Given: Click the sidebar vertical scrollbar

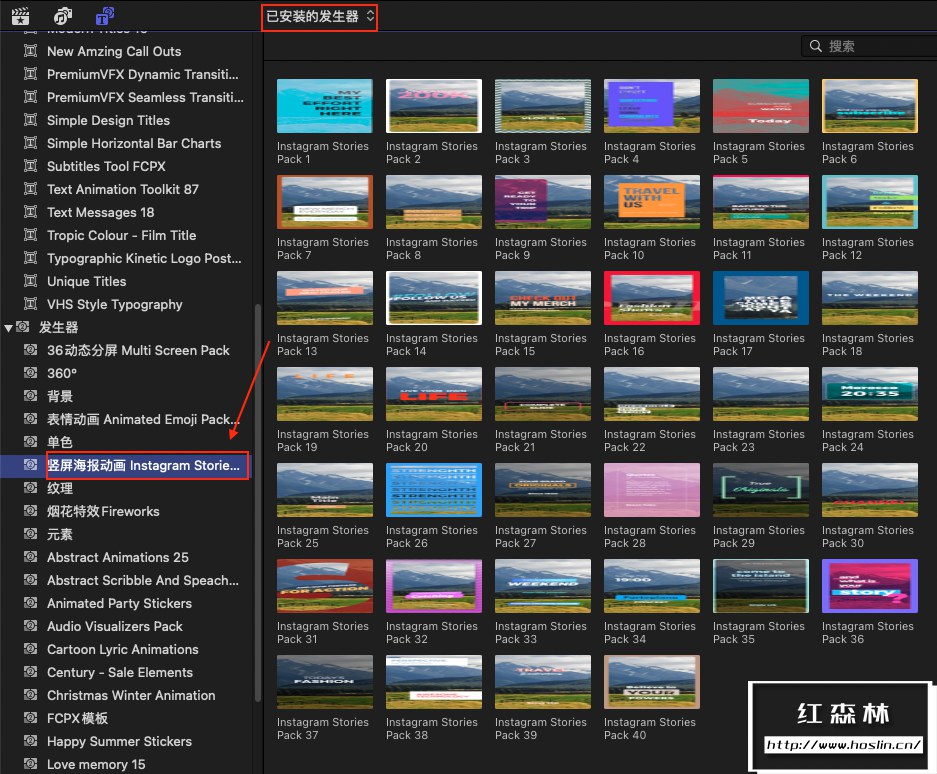Looking at the screenshot, I should pyautogui.click(x=258, y=502).
